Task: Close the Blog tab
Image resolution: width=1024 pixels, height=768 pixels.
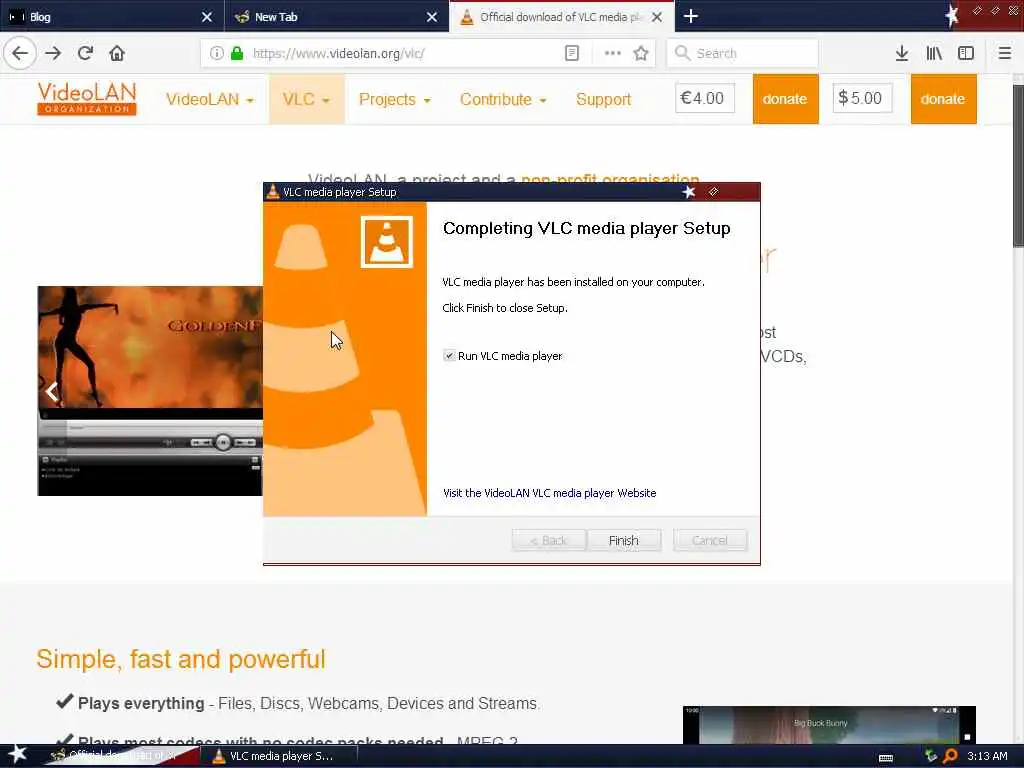Action: pos(207,17)
